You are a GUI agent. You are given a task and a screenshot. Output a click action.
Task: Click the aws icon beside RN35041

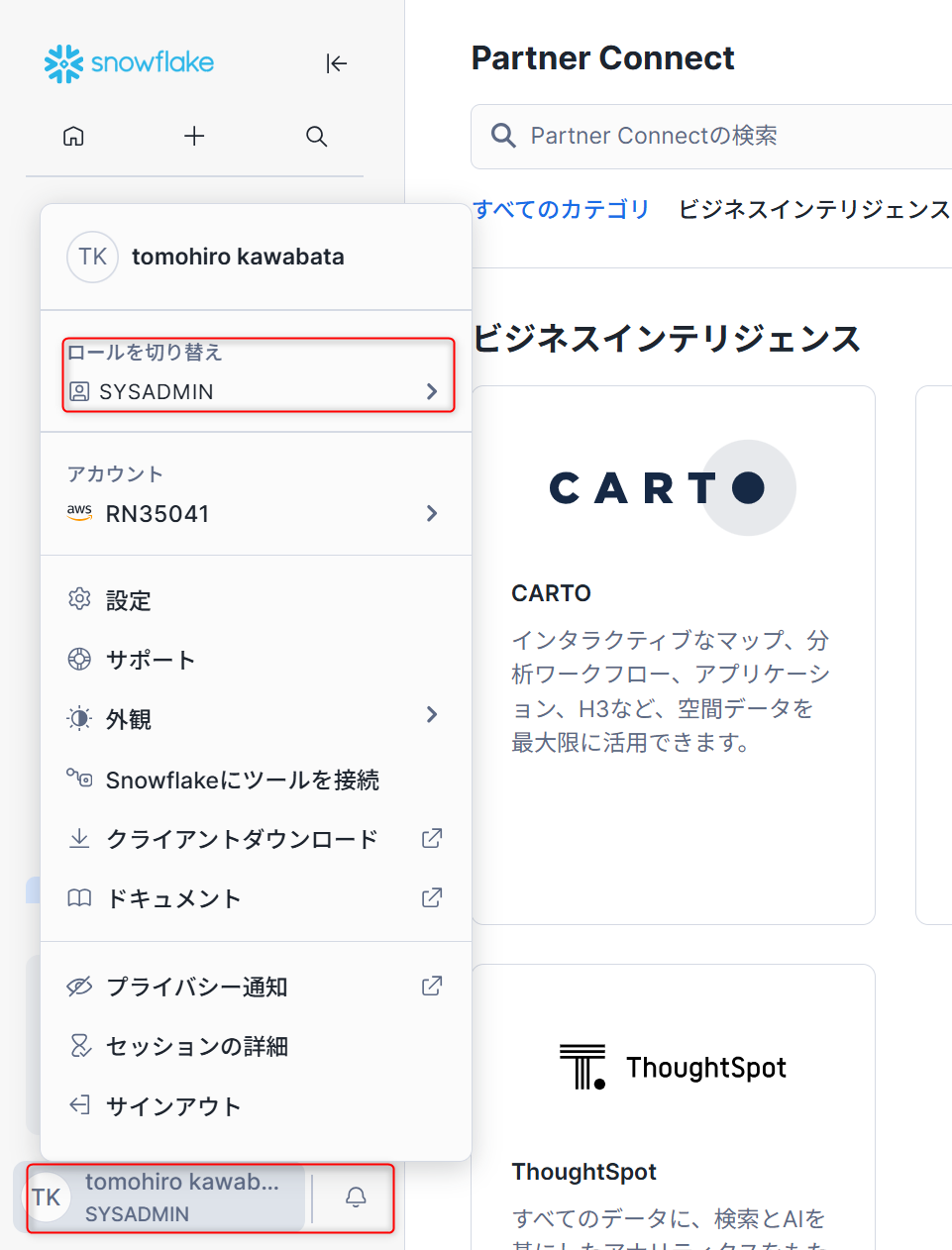[x=79, y=513]
